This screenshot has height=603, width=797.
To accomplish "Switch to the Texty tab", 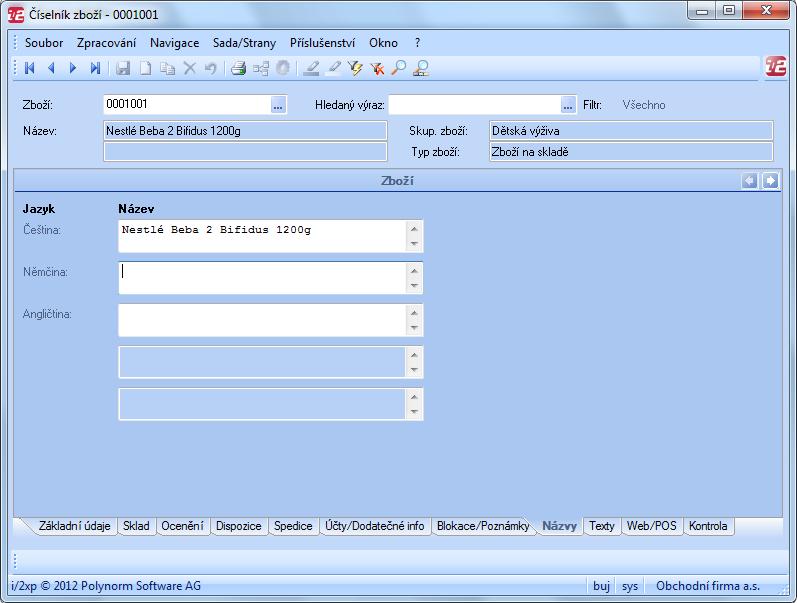I will (602, 526).
